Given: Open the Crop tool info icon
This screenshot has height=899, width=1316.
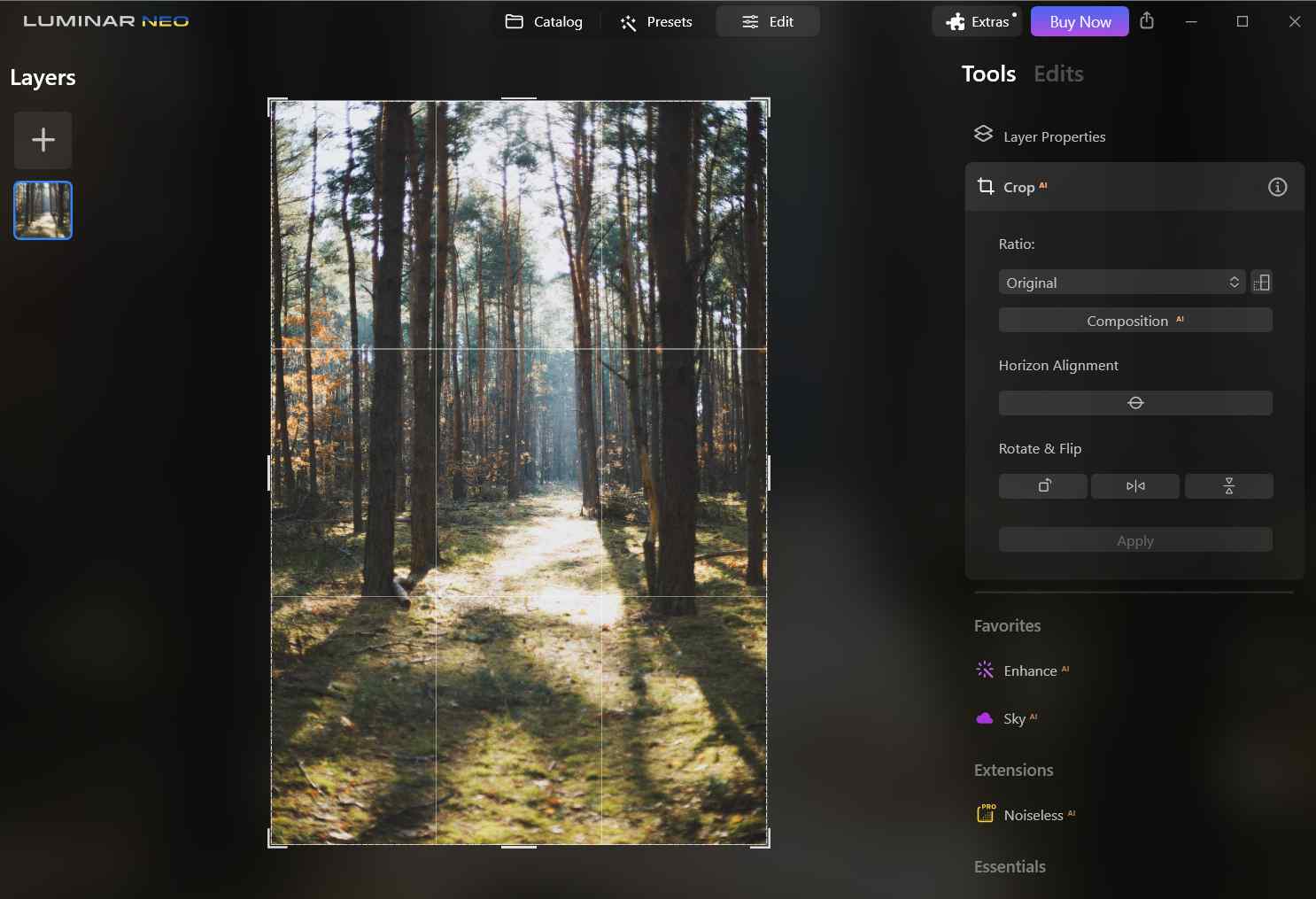Looking at the screenshot, I should click(1277, 187).
